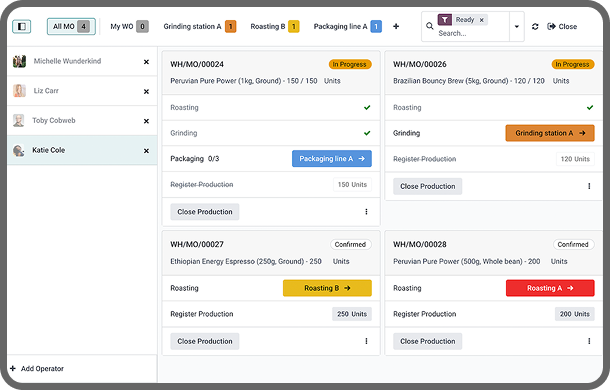The width and height of the screenshot is (610, 390).
Task: Switch to the My WO tab
Action: pos(129,26)
